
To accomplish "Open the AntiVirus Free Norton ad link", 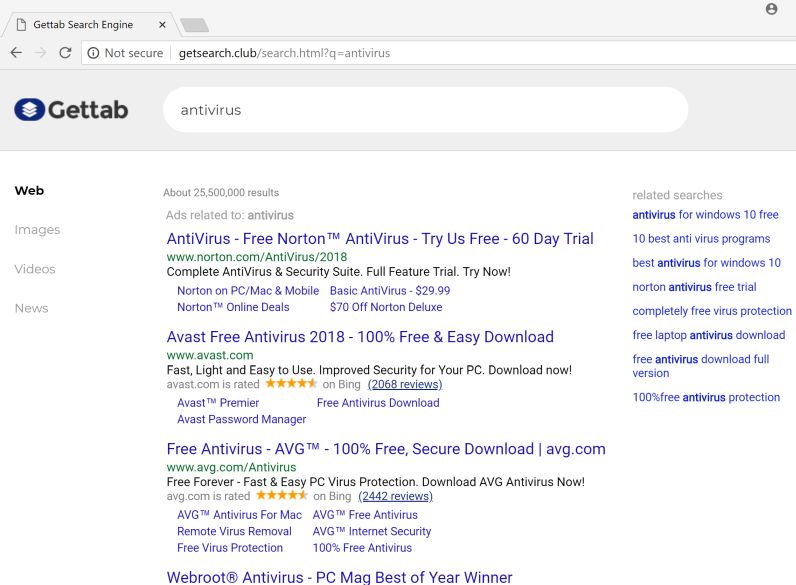I will 380,239.
